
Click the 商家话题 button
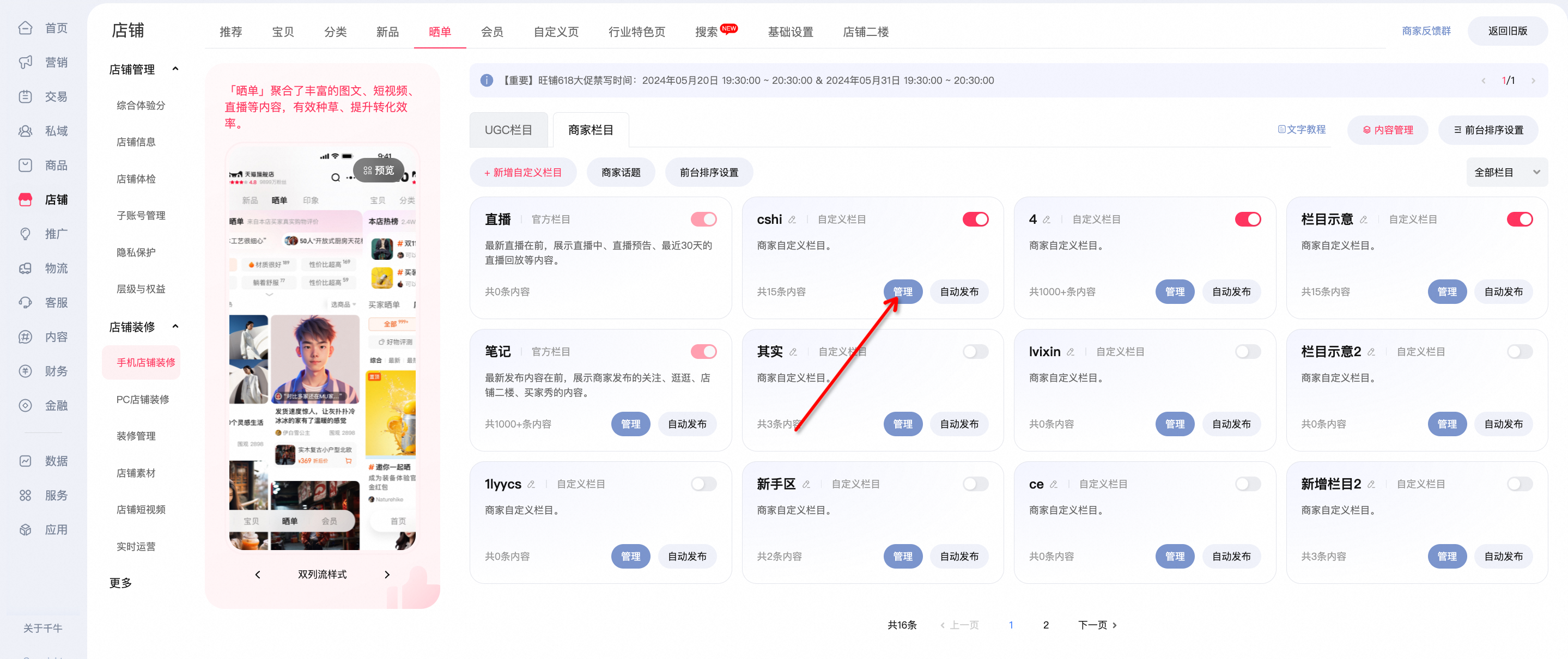click(621, 172)
